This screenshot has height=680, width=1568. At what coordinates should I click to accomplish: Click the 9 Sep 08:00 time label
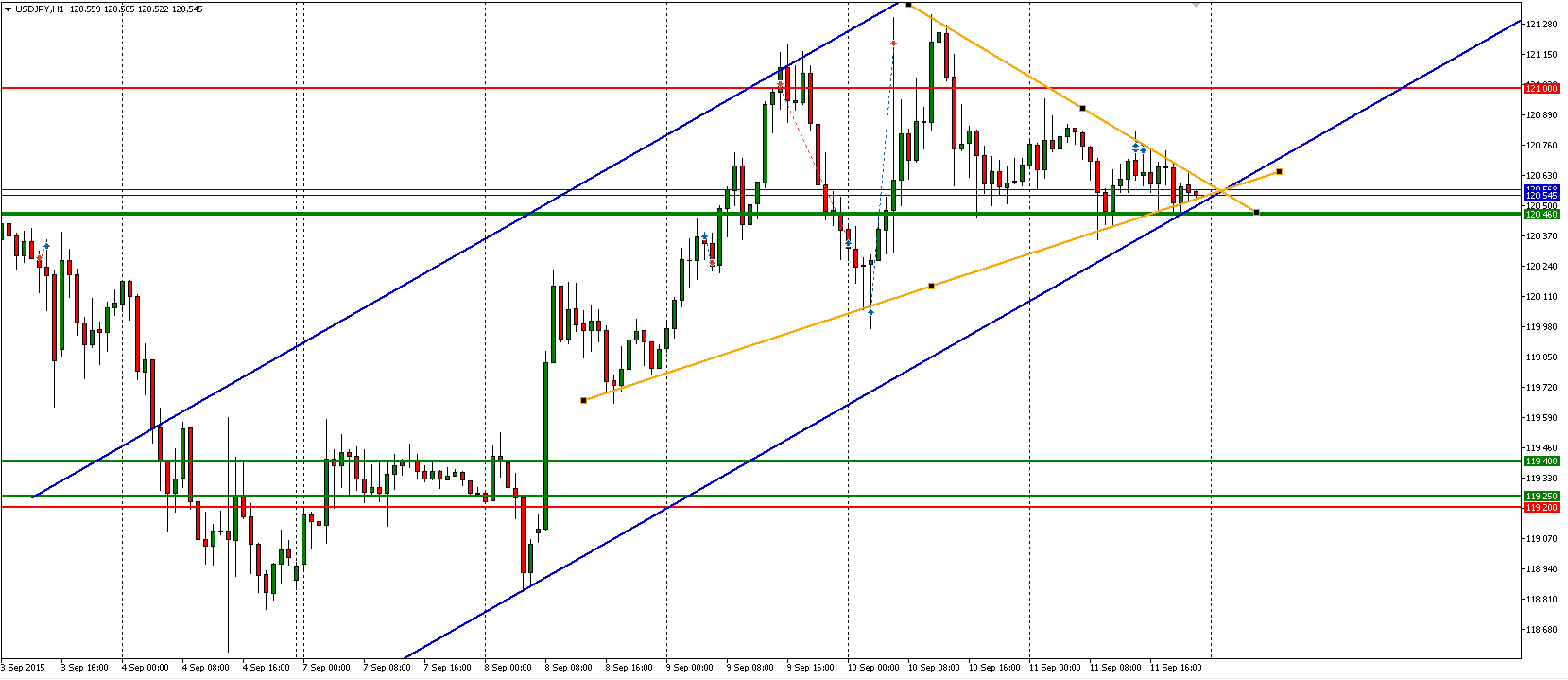tap(750, 667)
